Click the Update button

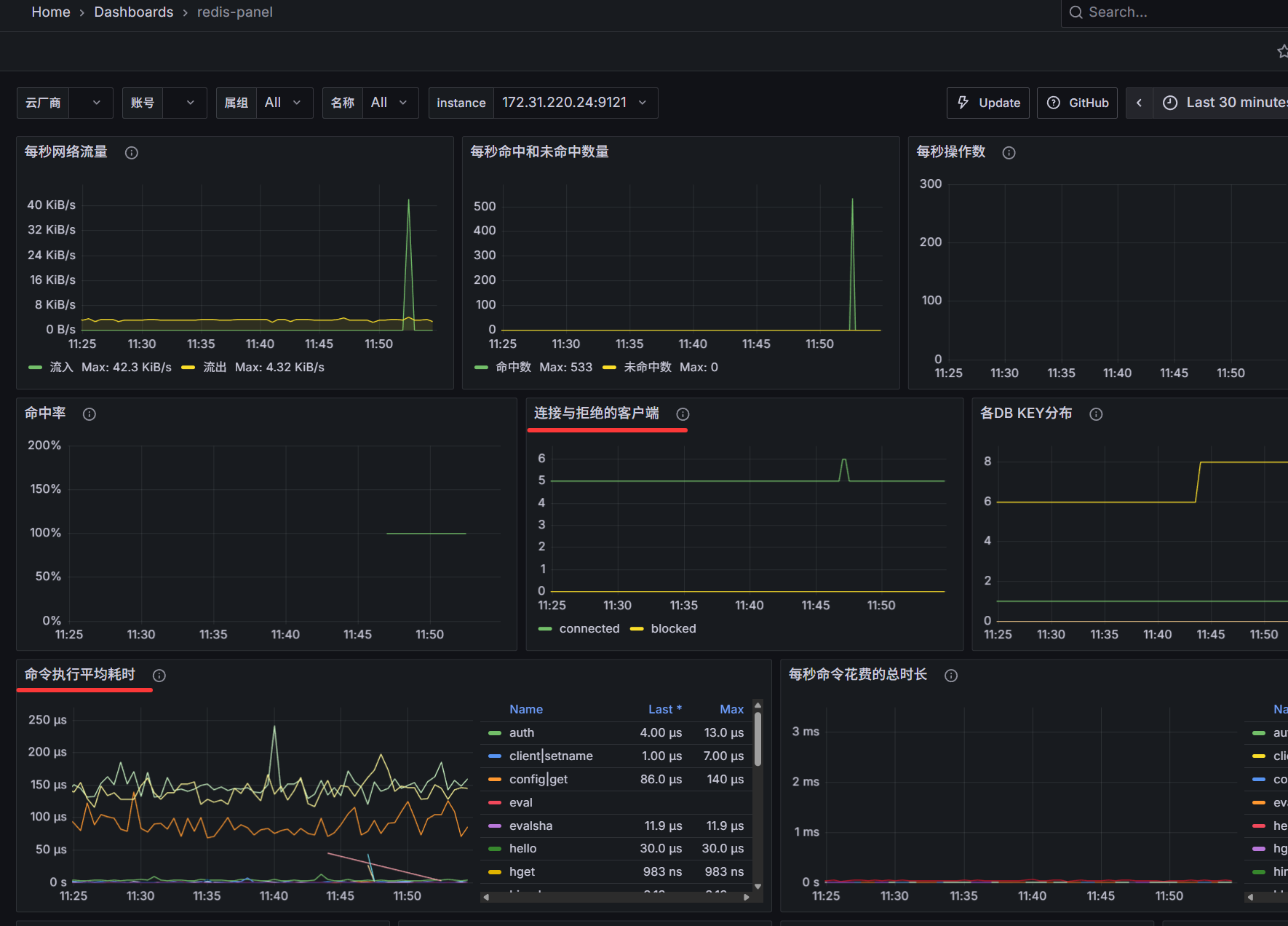[988, 103]
